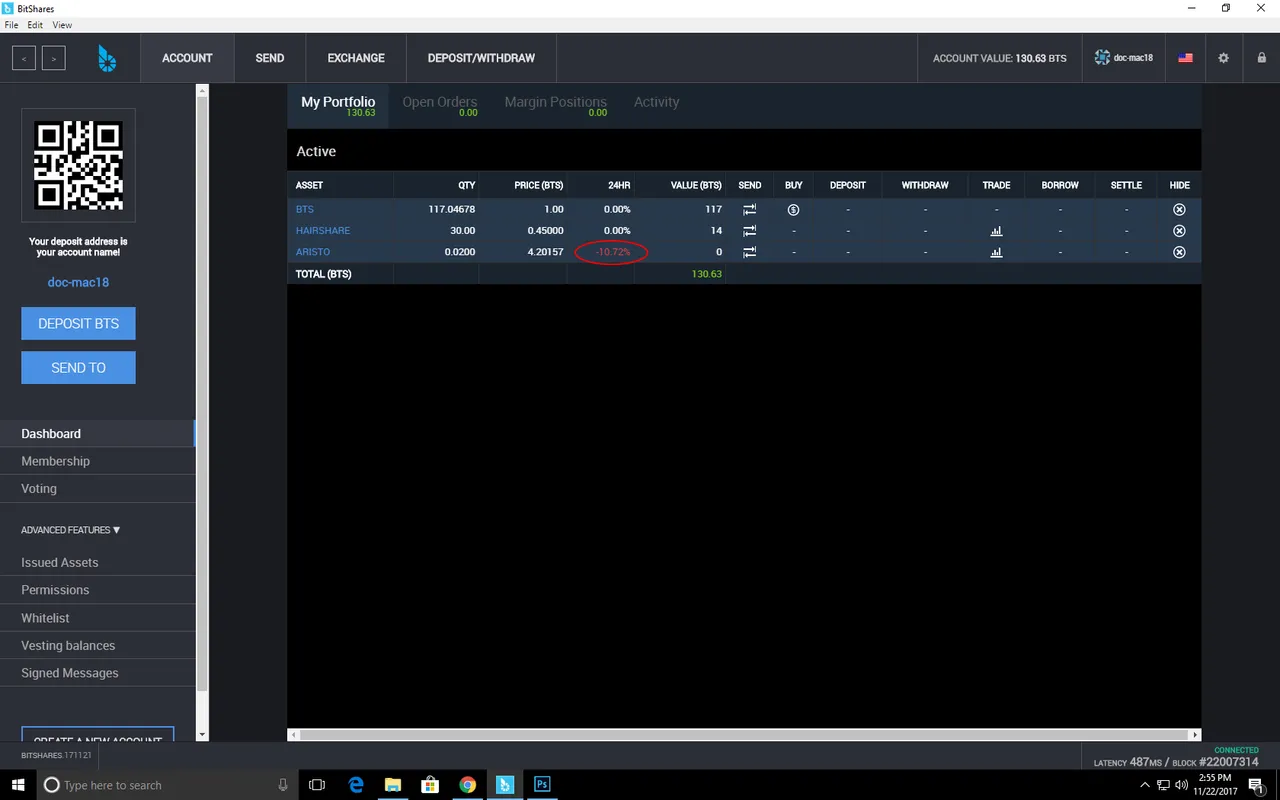This screenshot has width=1280, height=800.
Task: Switch to the Margin Positions tab
Action: tap(555, 105)
